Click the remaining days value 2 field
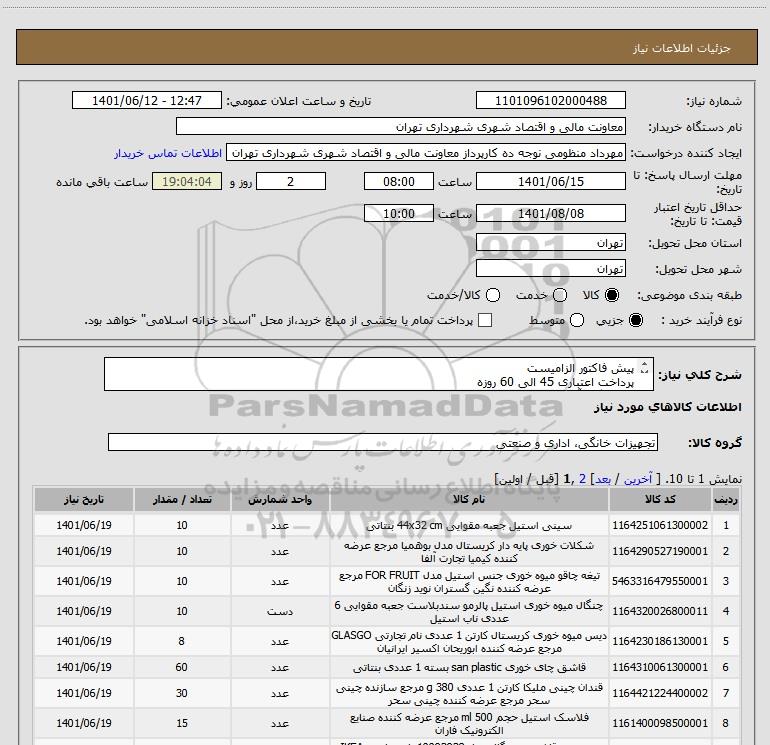 coord(291,181)
